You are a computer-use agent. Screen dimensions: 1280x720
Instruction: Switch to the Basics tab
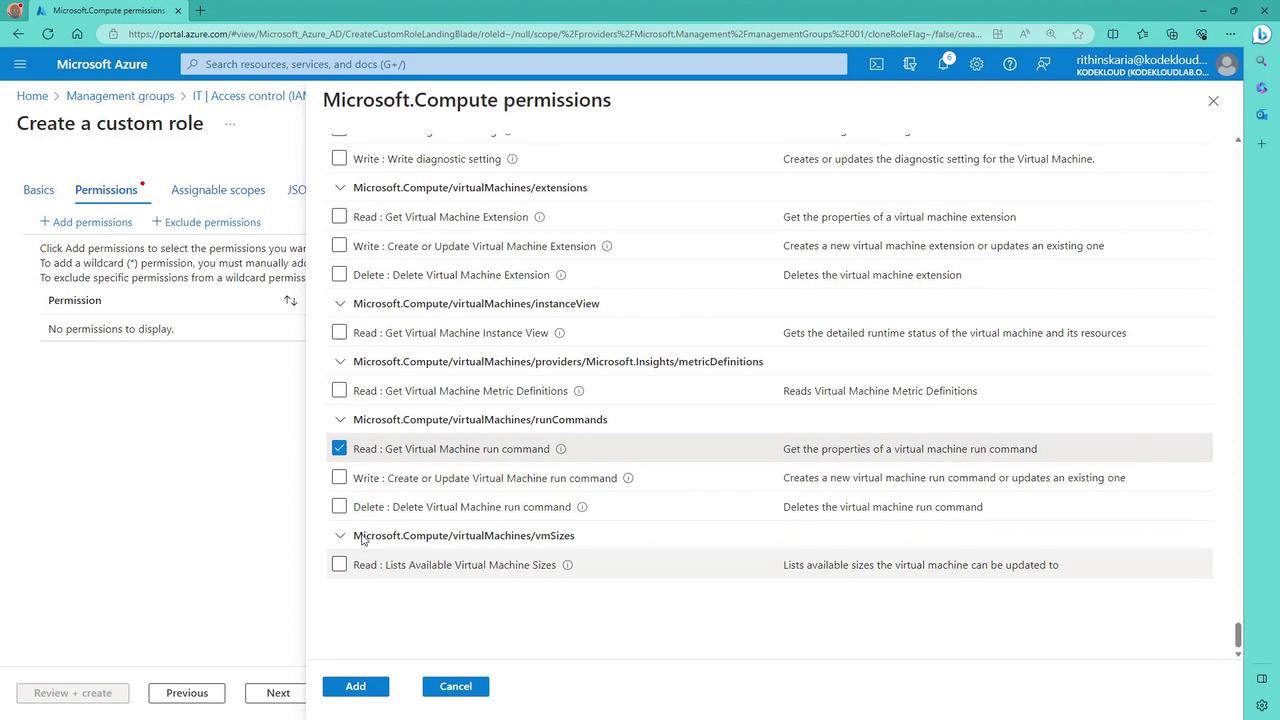[38, 190]
